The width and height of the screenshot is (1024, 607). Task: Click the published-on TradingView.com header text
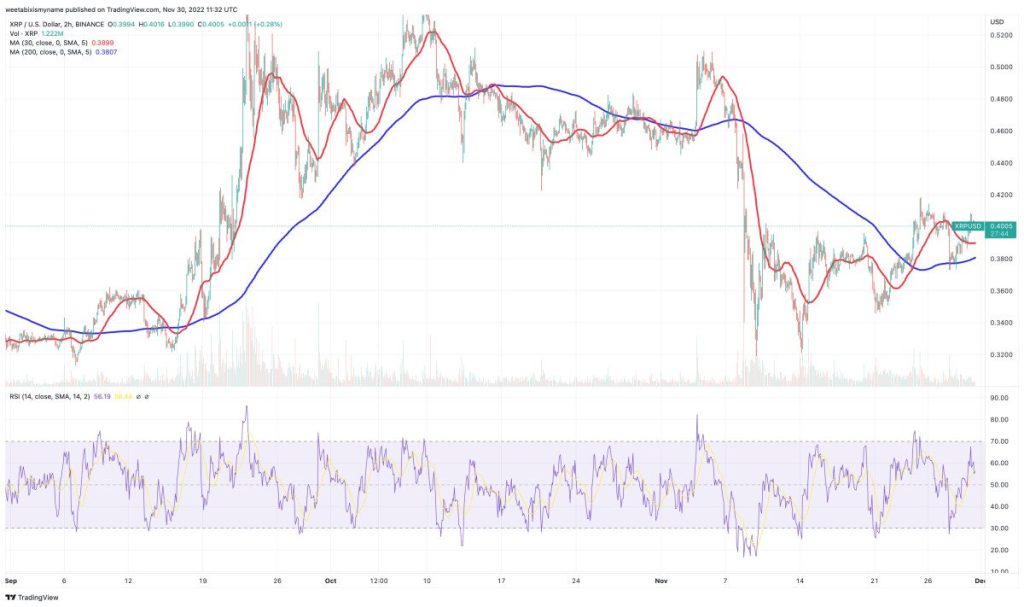121,10
